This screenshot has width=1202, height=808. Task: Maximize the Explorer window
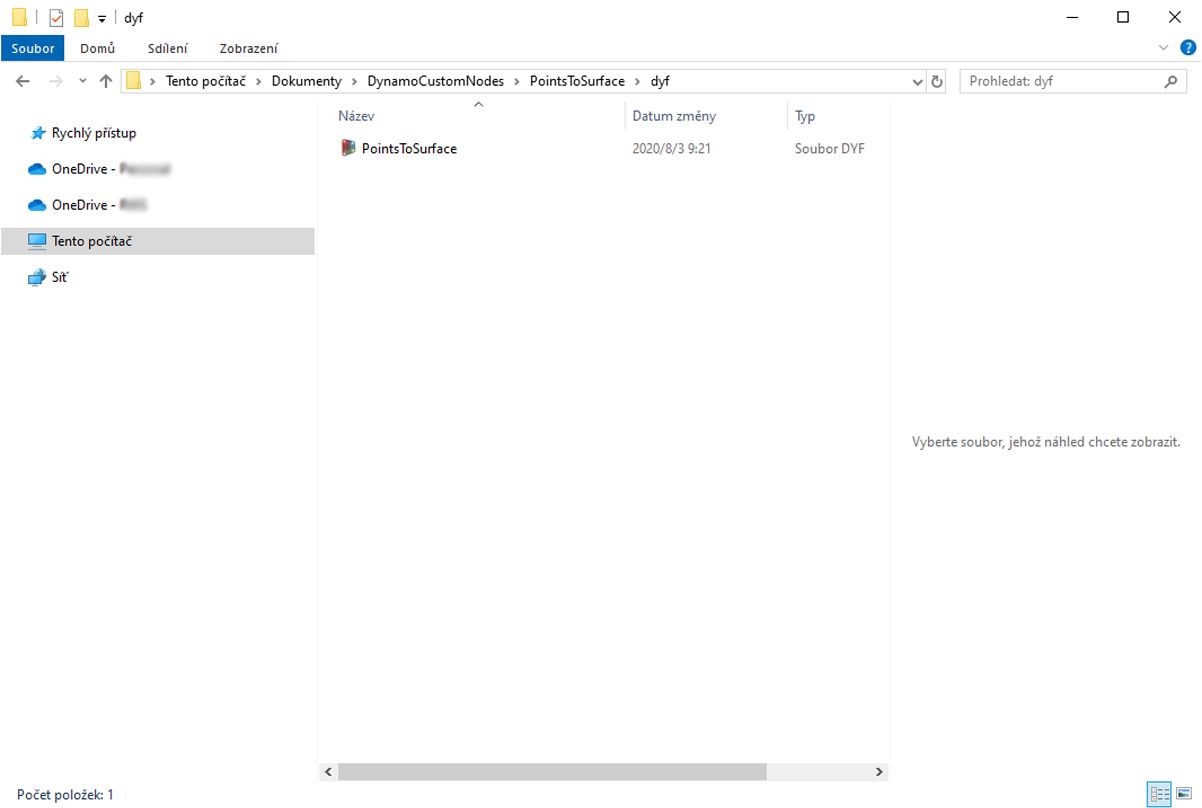coord(1123,17)
